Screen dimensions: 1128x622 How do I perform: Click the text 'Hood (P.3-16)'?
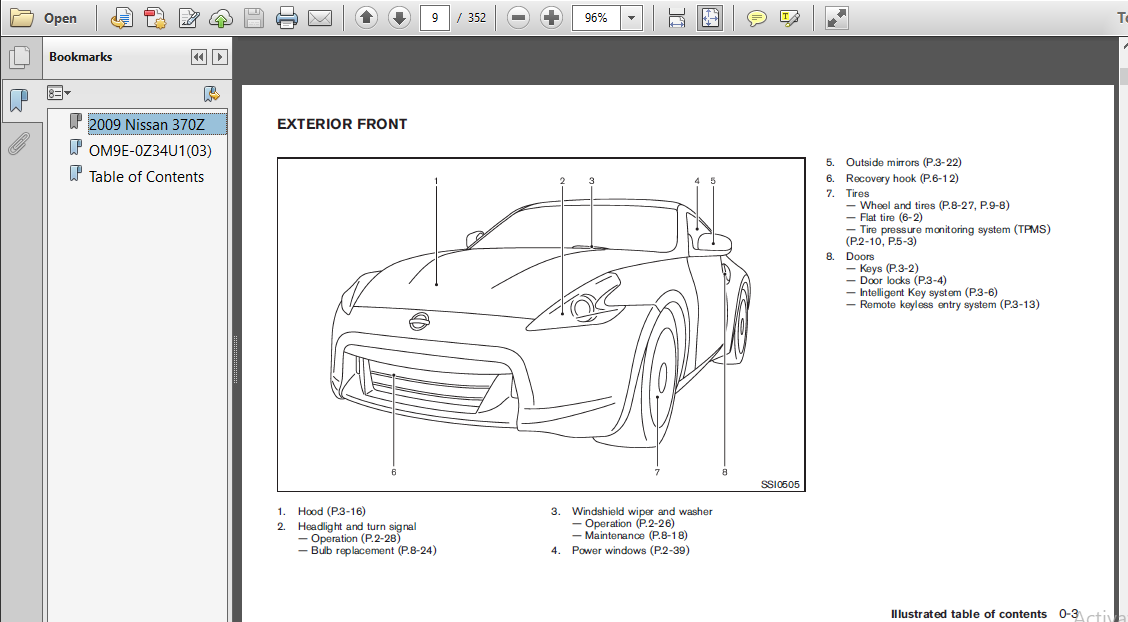pos(332,511)
